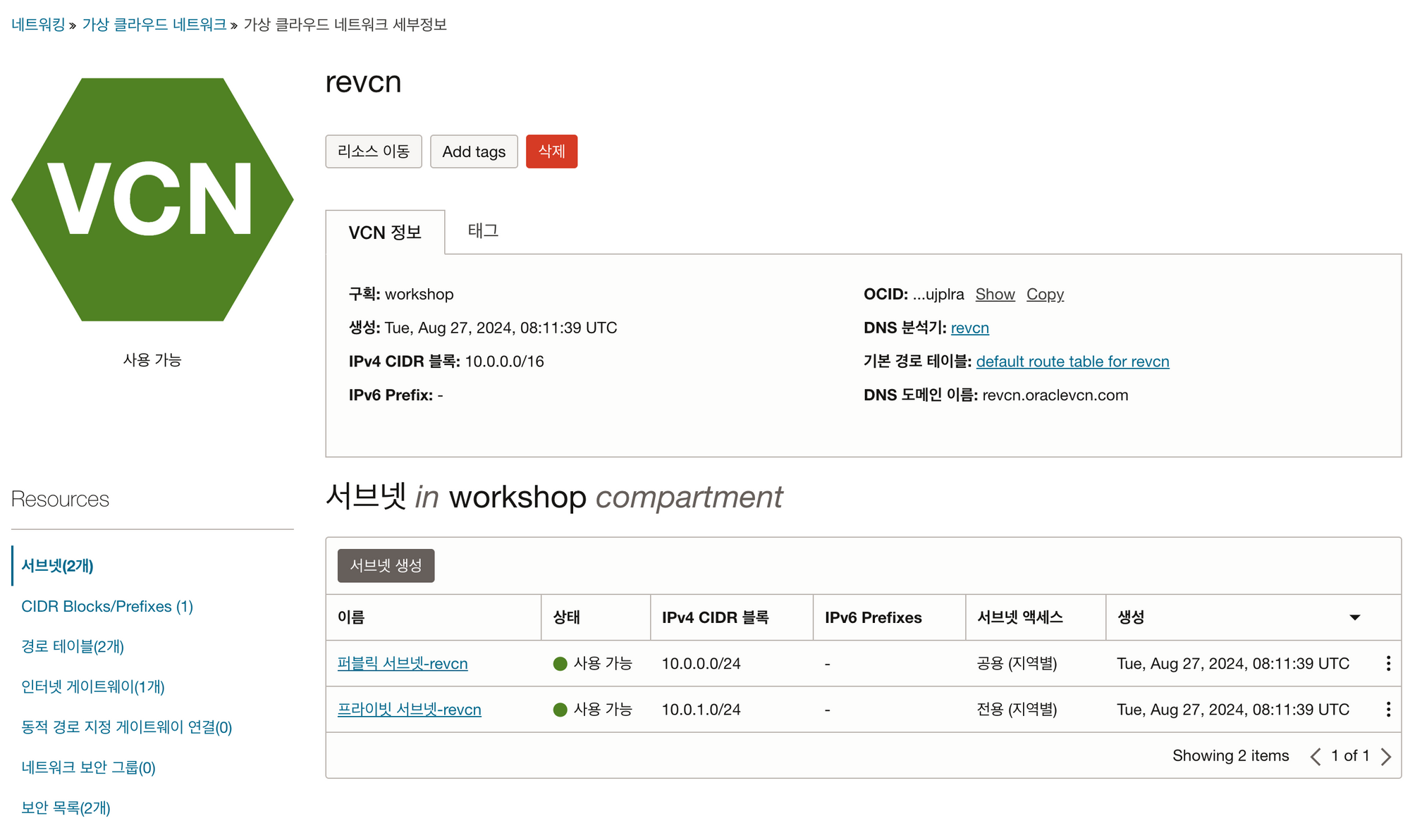Click the 리소스 이동 button
Viewport: 1410px width, 840px height.
(x=373, y=152)
